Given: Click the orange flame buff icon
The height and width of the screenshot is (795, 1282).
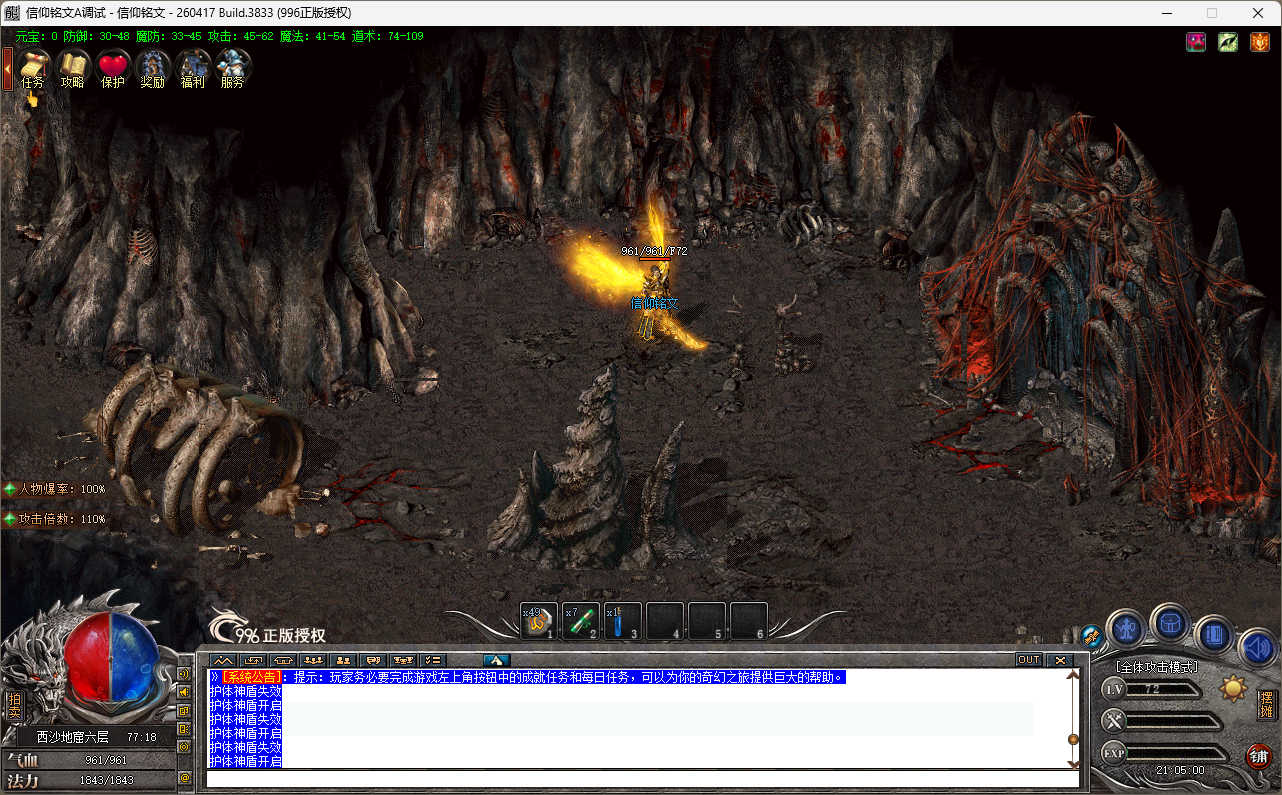Looking at the screenshot, I should 1260,42.
